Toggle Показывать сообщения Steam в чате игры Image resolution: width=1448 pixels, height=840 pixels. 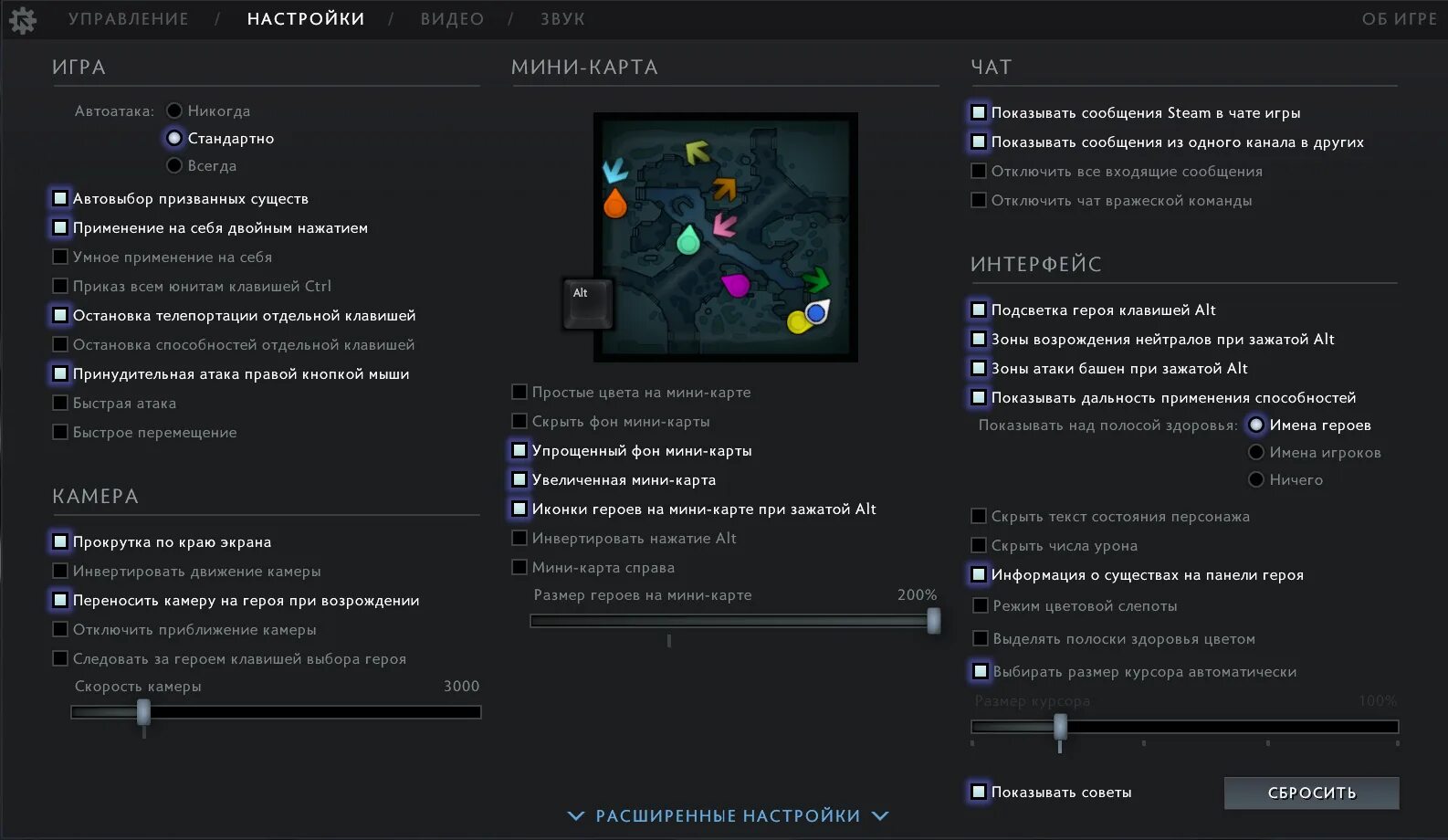979,112
